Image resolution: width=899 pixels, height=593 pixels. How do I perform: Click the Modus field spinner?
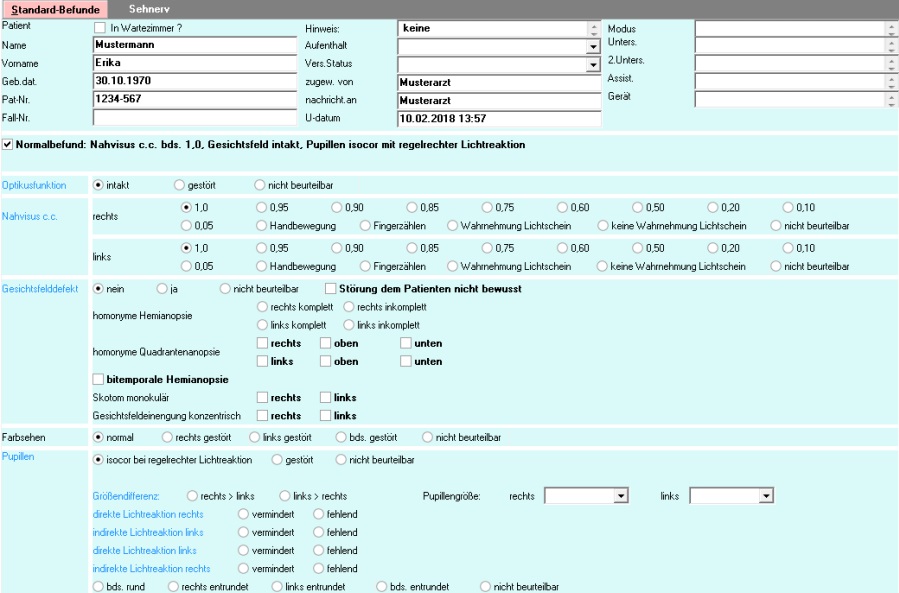click(x=892, y=28)
